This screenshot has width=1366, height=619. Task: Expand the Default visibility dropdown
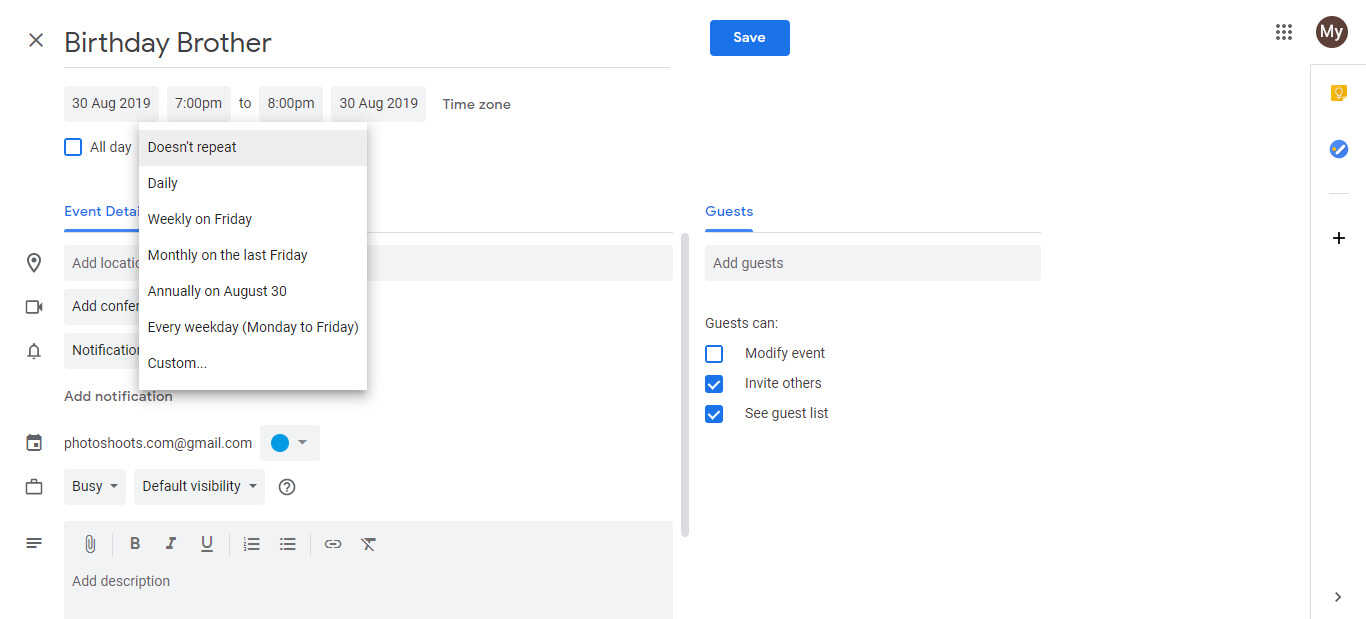pyautogui.click(x=200, y=487)
